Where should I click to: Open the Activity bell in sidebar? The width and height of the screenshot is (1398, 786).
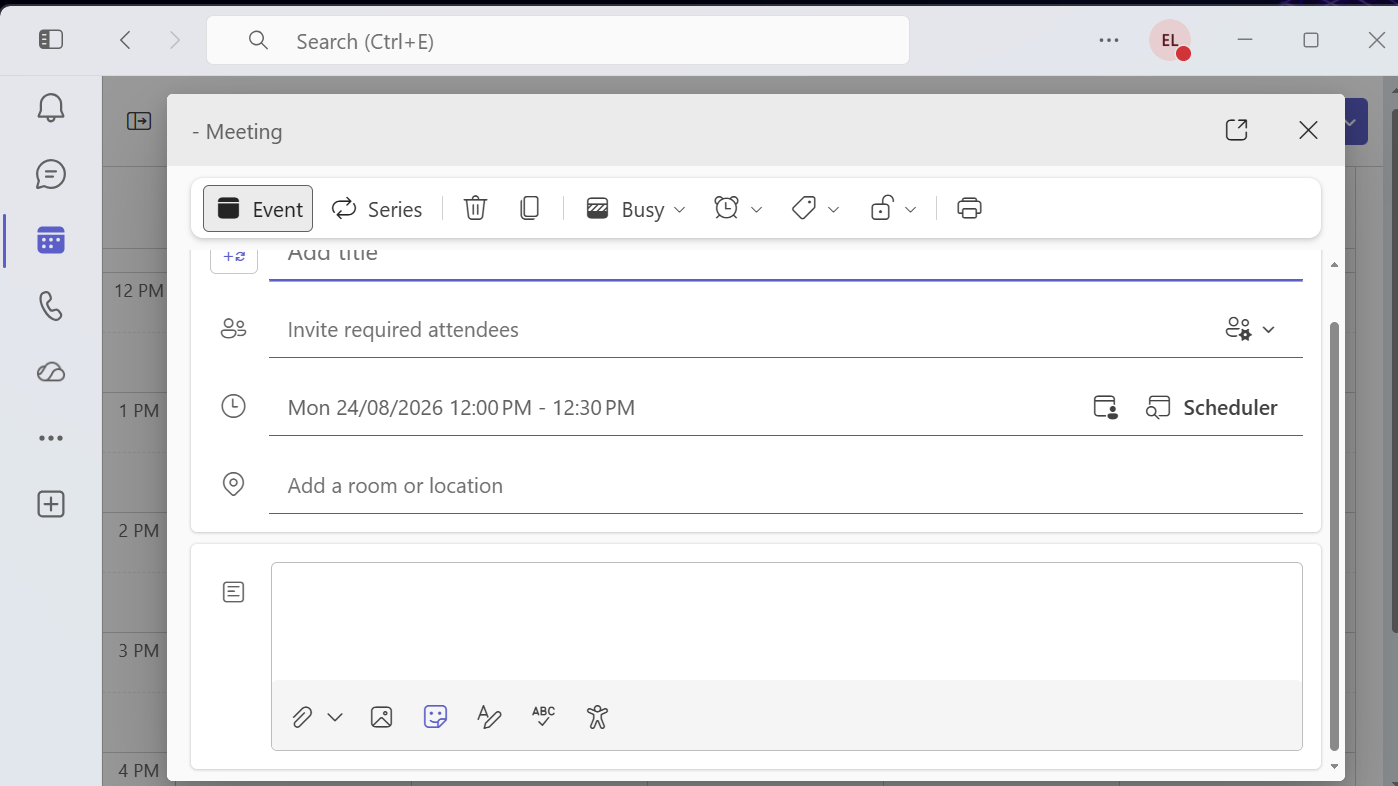tap(51, 107)
